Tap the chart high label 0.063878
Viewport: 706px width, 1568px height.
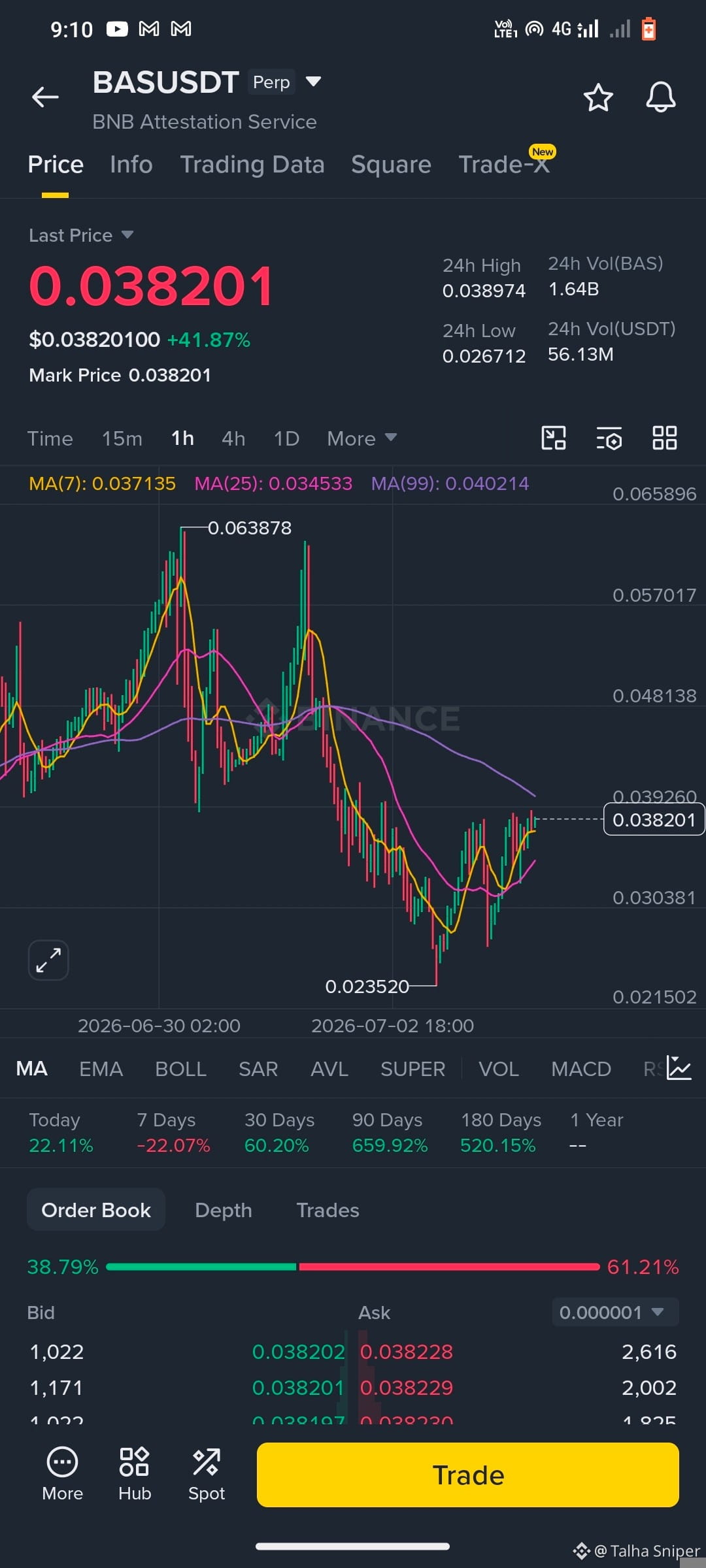coord(250,527)
